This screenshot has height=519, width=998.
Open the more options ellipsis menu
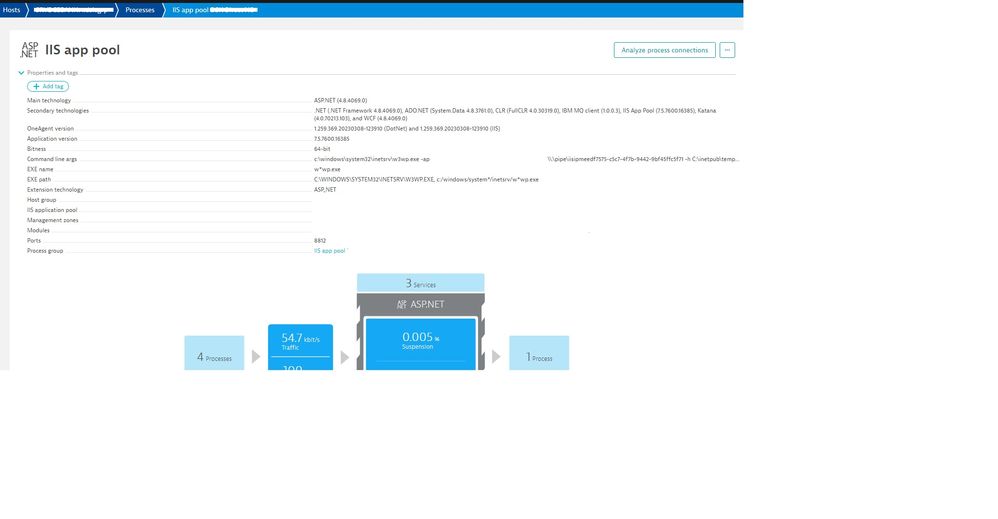tap(727, 50)
